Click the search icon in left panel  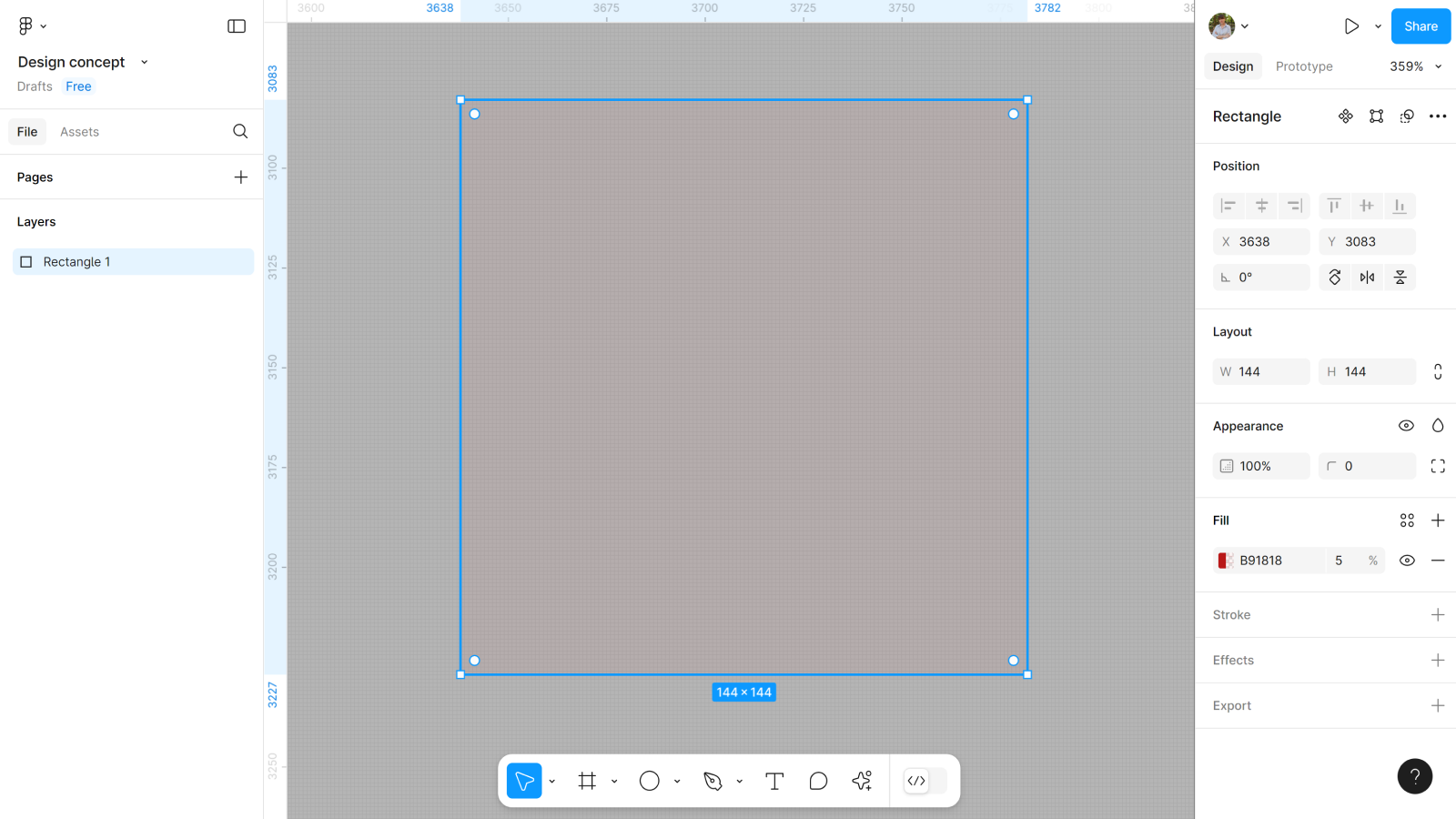(240, 132)
